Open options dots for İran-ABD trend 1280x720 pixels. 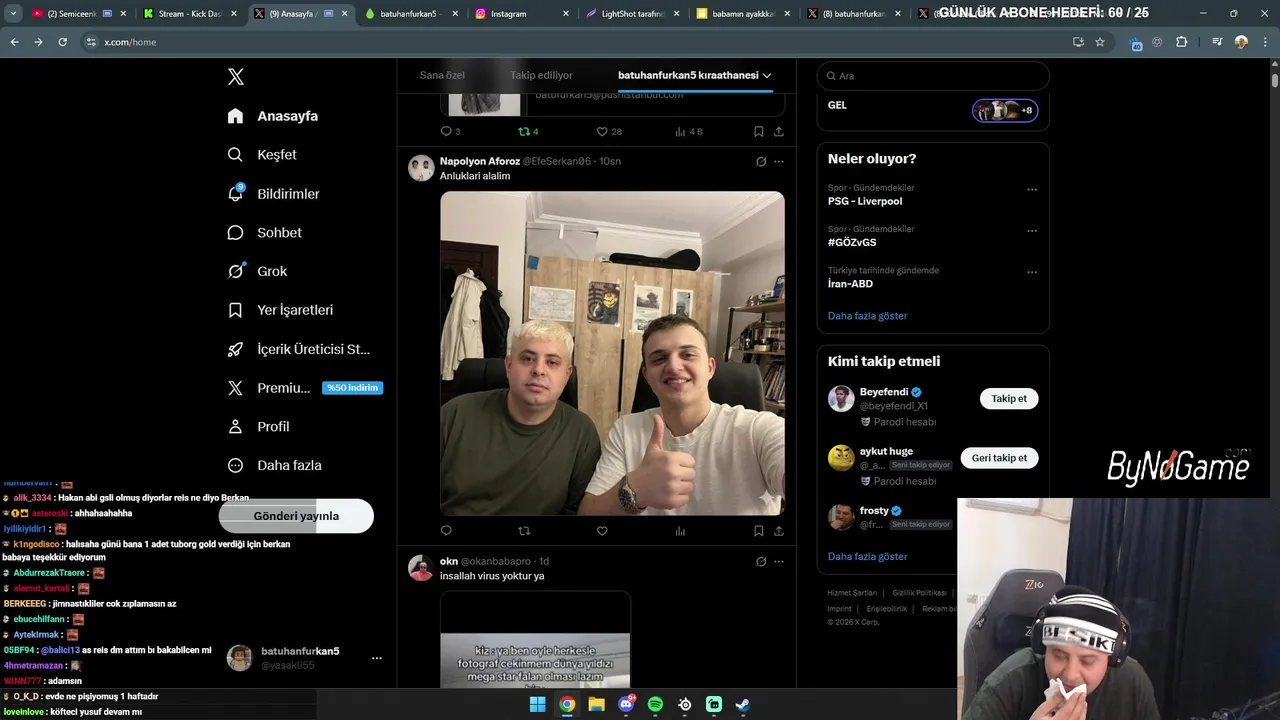pos(1032,271)
